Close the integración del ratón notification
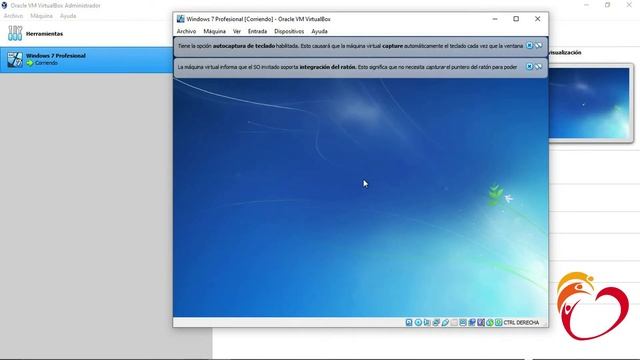 [x=529, y=67]
